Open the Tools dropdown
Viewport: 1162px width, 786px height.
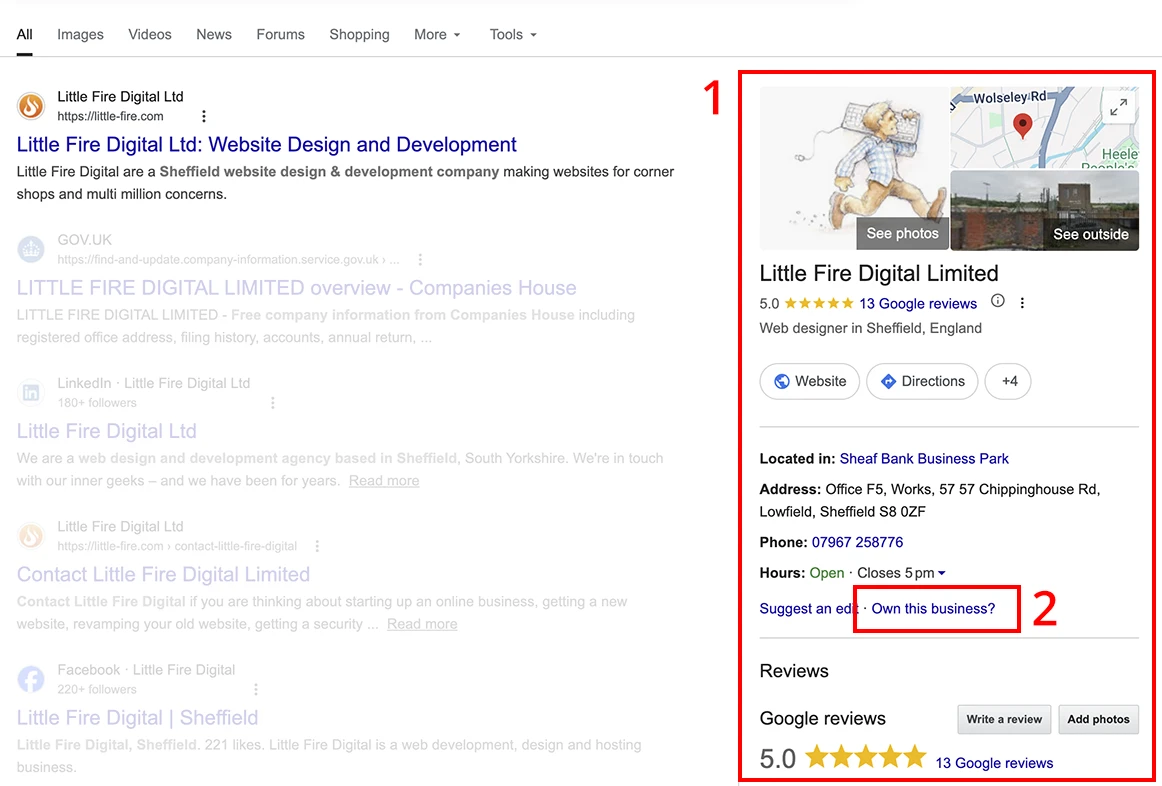pos(513,35)
